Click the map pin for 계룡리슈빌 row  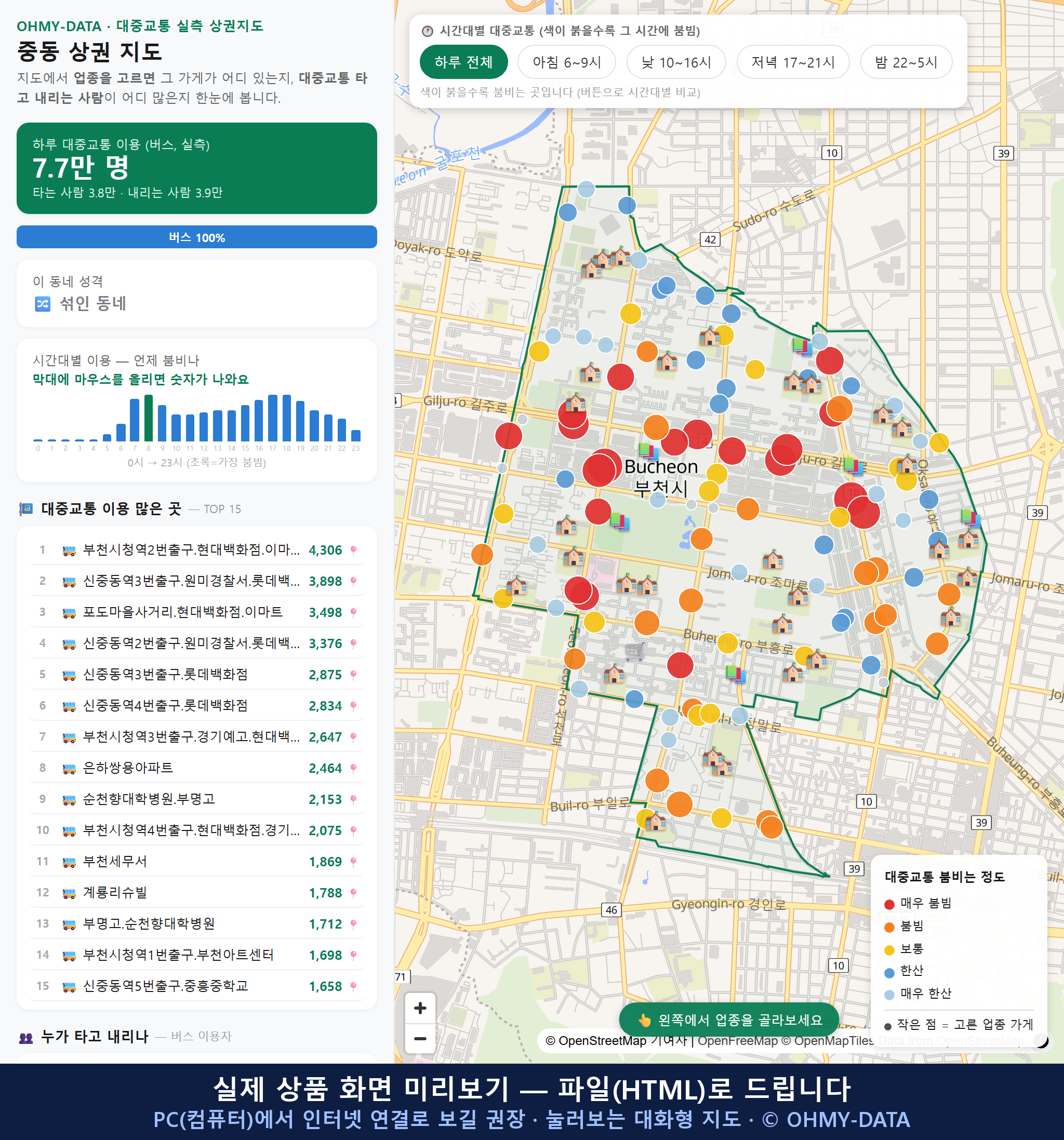(x=353, y=893)
